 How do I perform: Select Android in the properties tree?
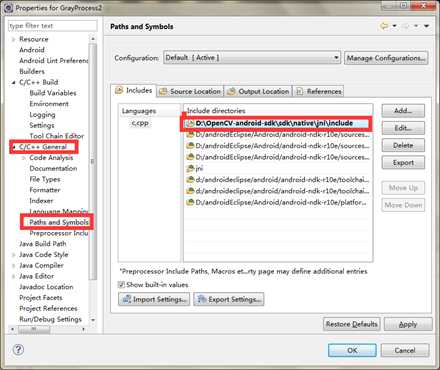click(x=32, y=50)
